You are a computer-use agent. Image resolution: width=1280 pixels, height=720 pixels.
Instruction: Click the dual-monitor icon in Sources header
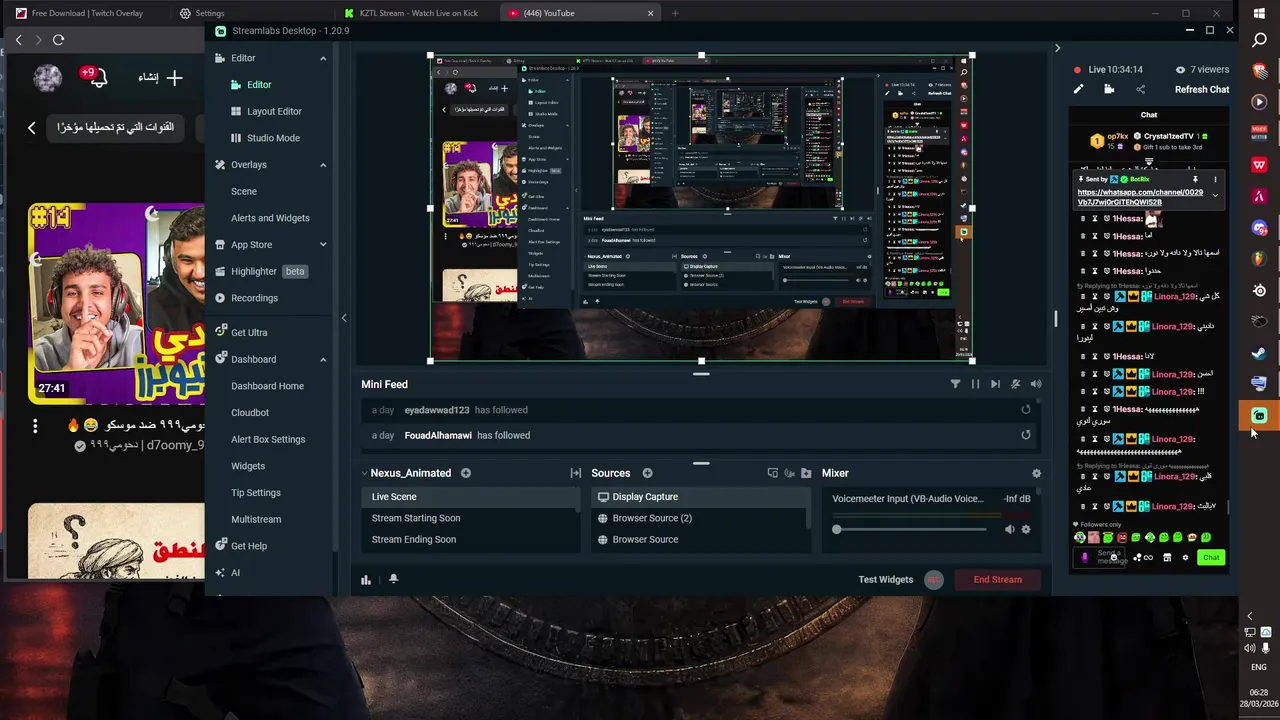click(x=772, y=473)
